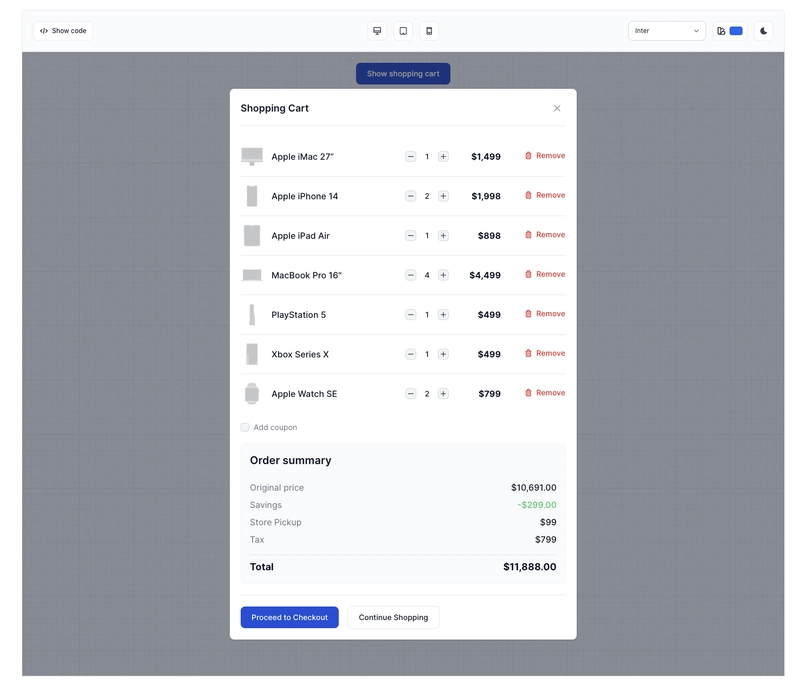
Task: Toggle dark mode moon icon
Action: pos(764,31)
